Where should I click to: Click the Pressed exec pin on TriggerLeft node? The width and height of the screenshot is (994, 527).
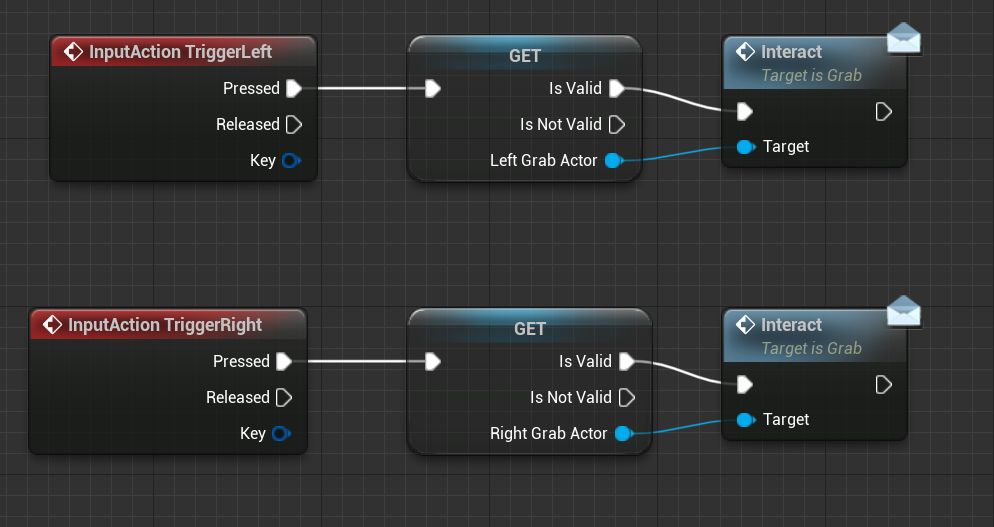point(294,89)
